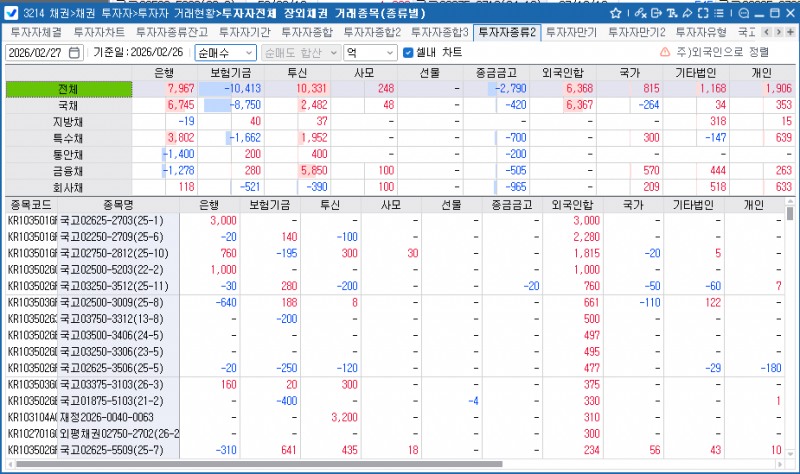Open the 억 unit dropdown

coord(370,53)
